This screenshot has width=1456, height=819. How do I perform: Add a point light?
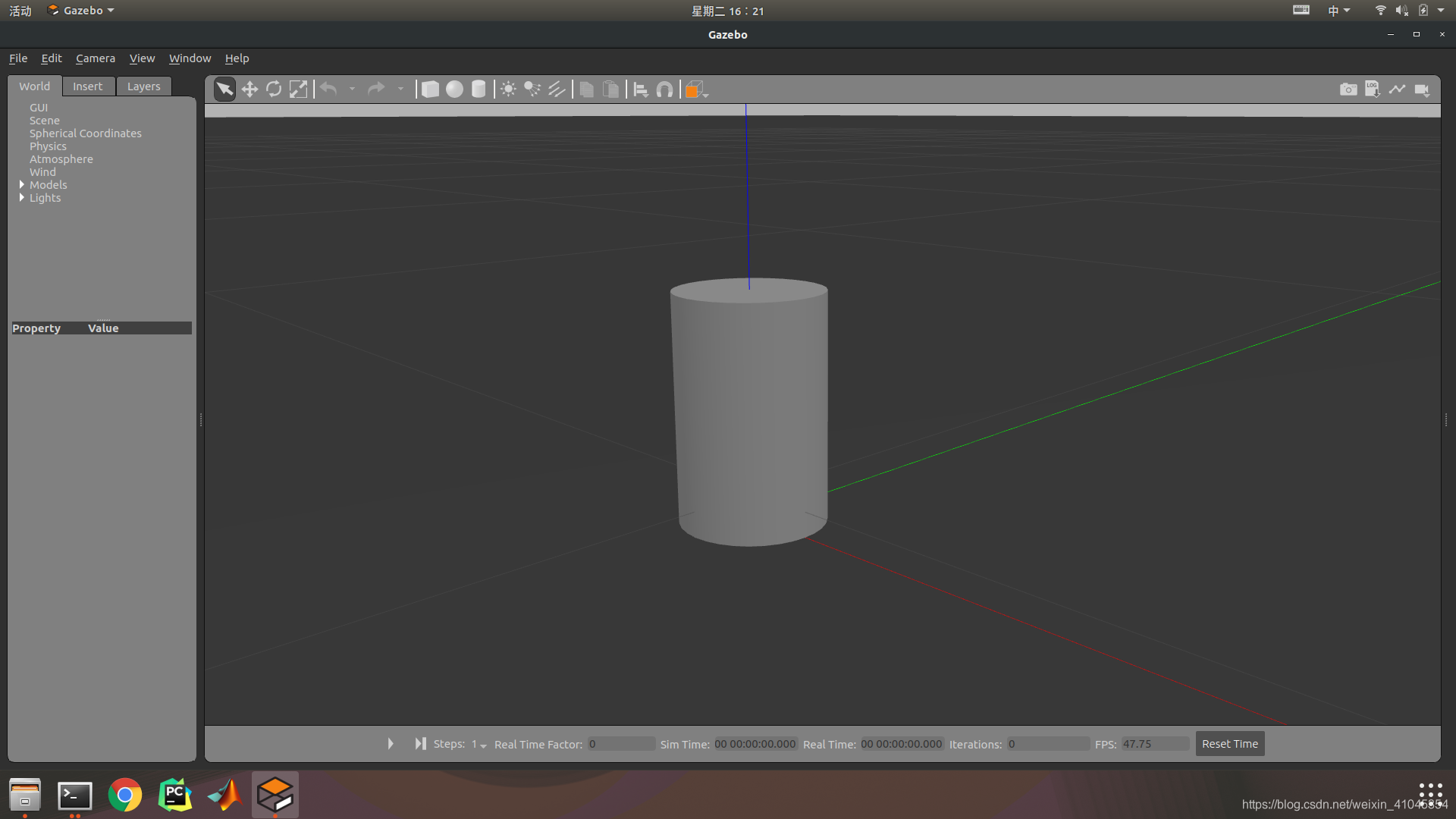[x=508, y=89]
